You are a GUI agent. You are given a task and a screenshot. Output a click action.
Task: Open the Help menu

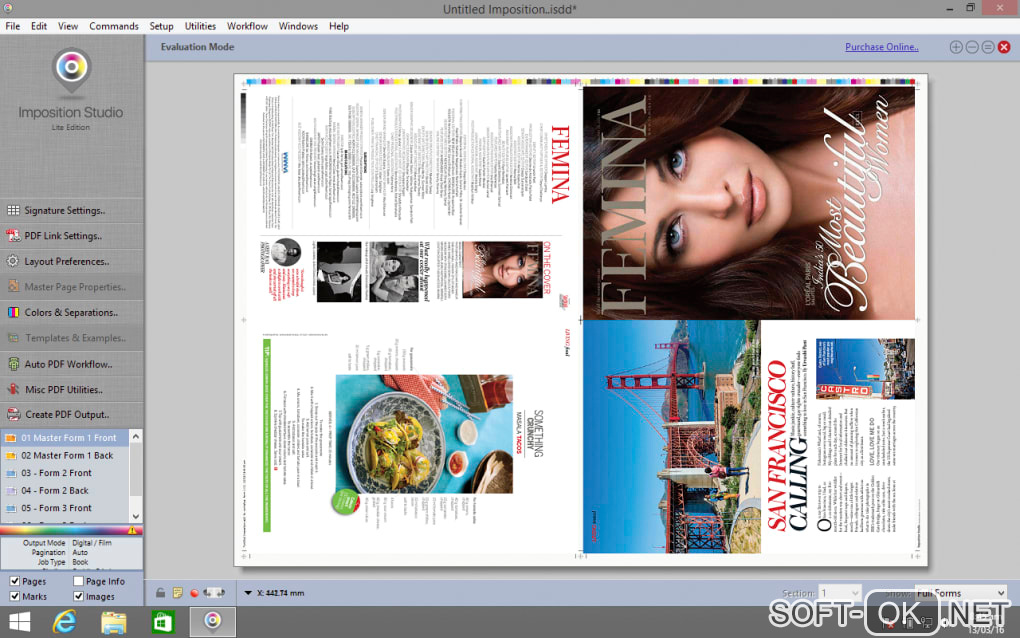[339, 26]
